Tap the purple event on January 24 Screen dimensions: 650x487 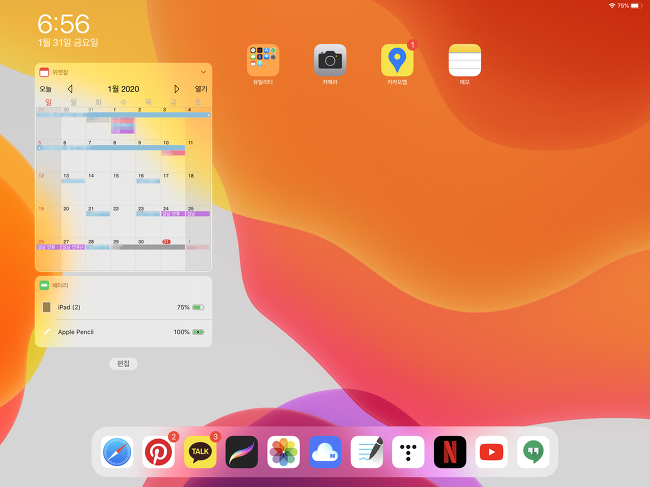click(173, 214)
